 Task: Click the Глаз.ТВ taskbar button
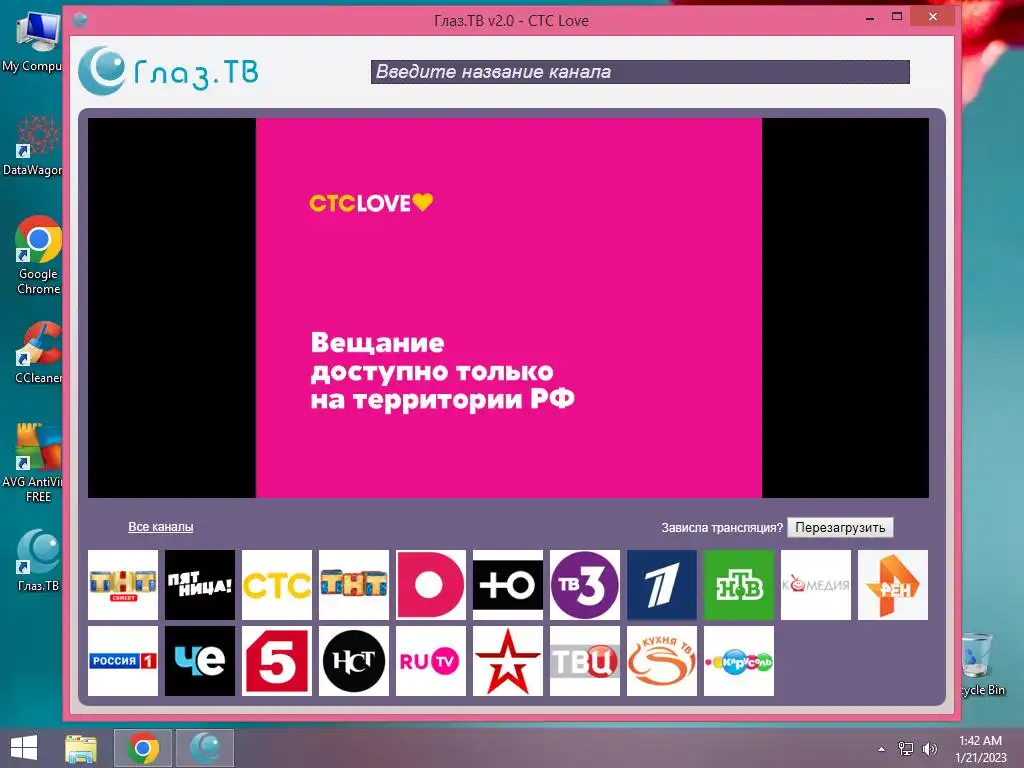coord(205,748)
